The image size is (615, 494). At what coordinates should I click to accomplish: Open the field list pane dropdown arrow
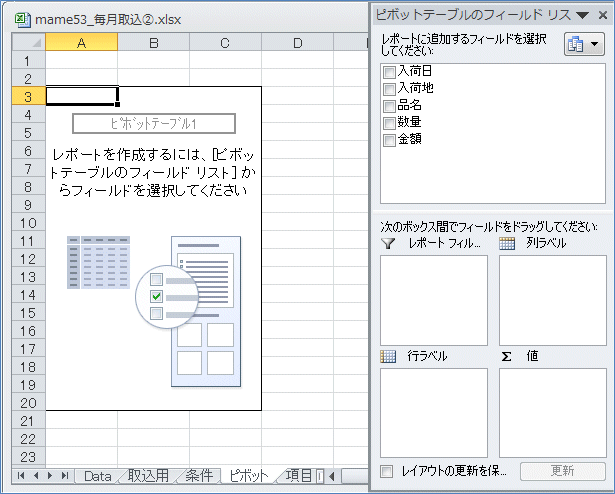point(582,15)
